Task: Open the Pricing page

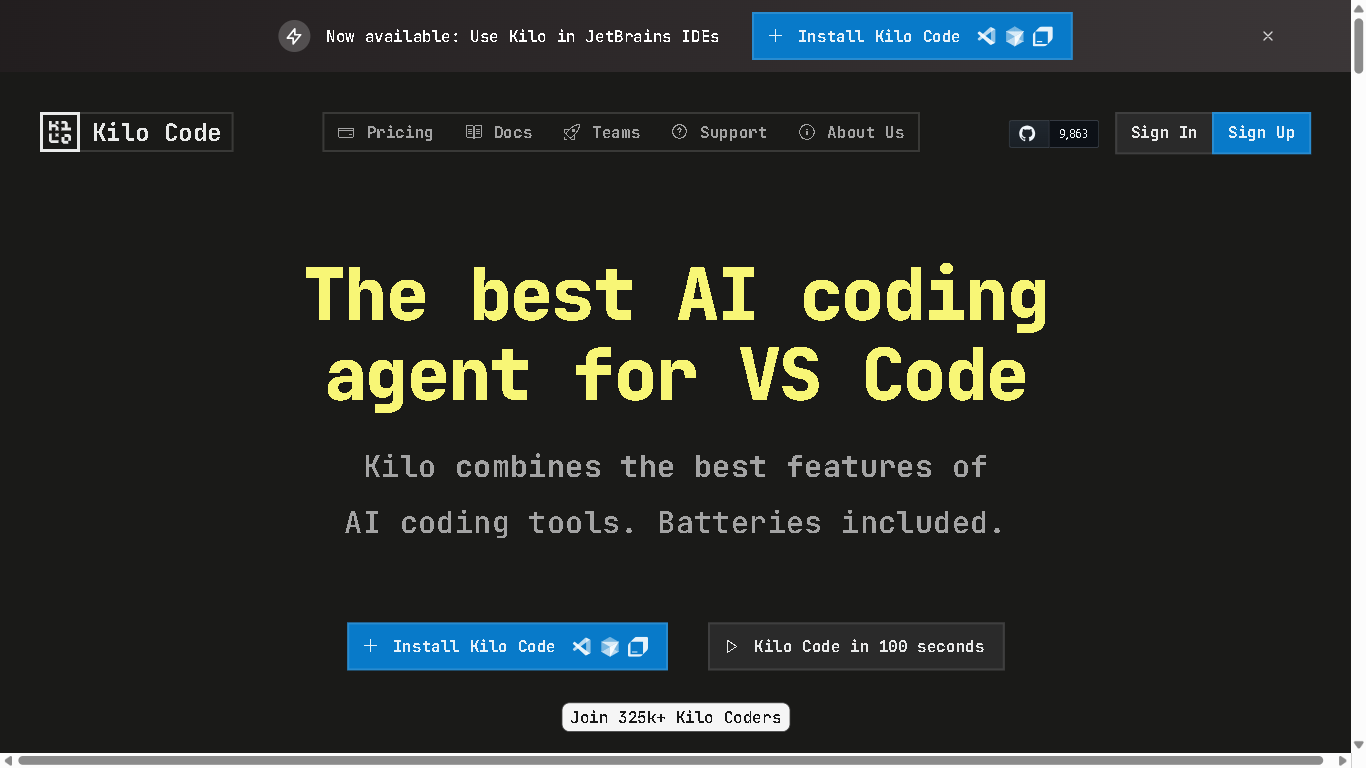Action: click(386, 132)
